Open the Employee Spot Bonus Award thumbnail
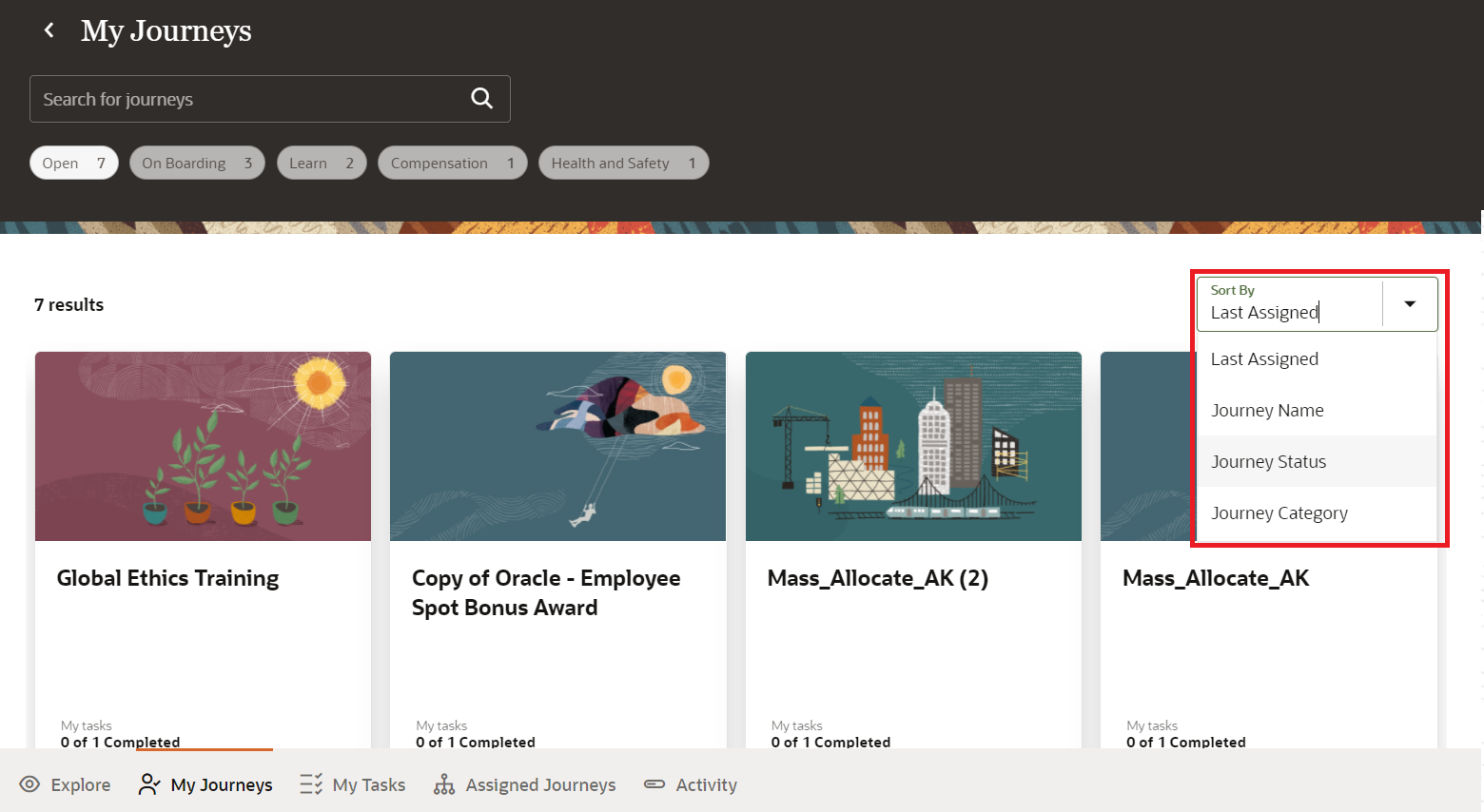This screenshot has width=1484, height=812. (557, 446)
